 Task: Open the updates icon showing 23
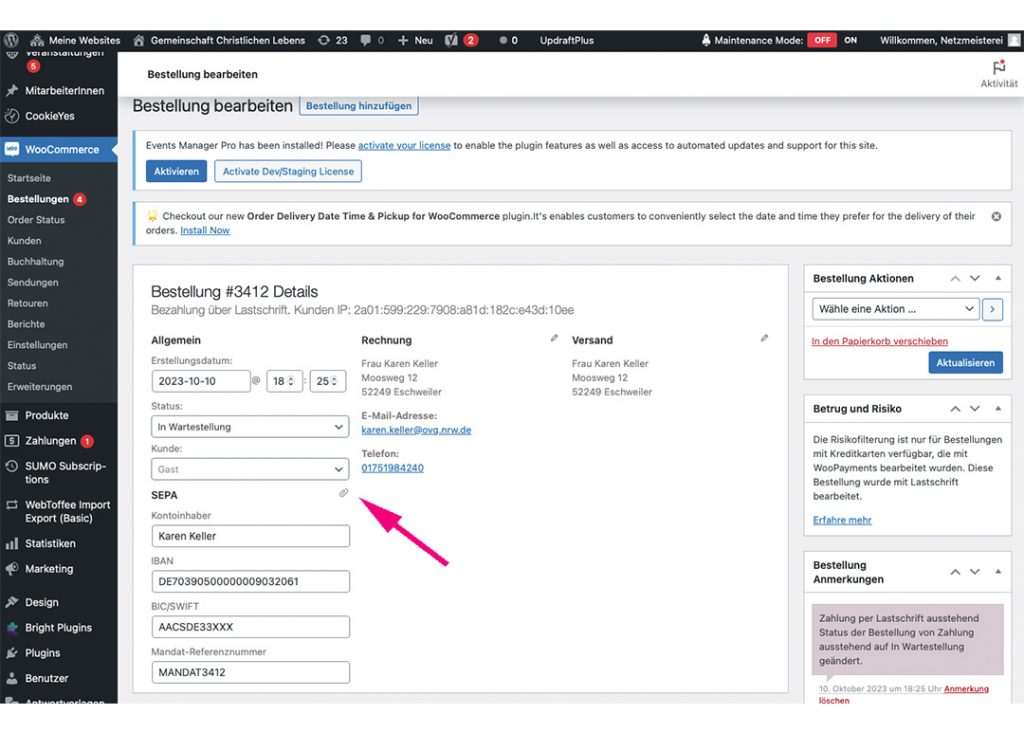332,40
